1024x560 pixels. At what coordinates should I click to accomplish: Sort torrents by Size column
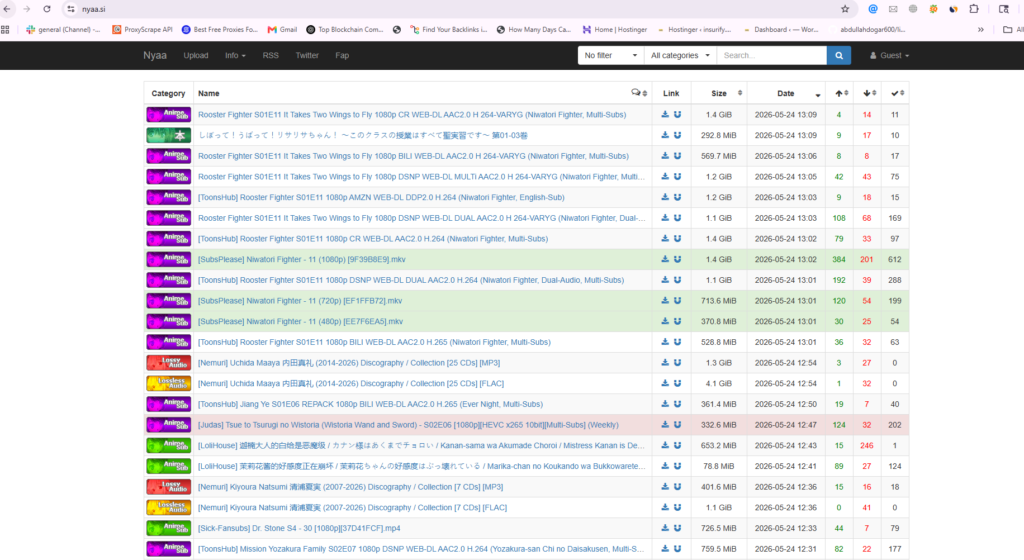click(x=719, y=93)
